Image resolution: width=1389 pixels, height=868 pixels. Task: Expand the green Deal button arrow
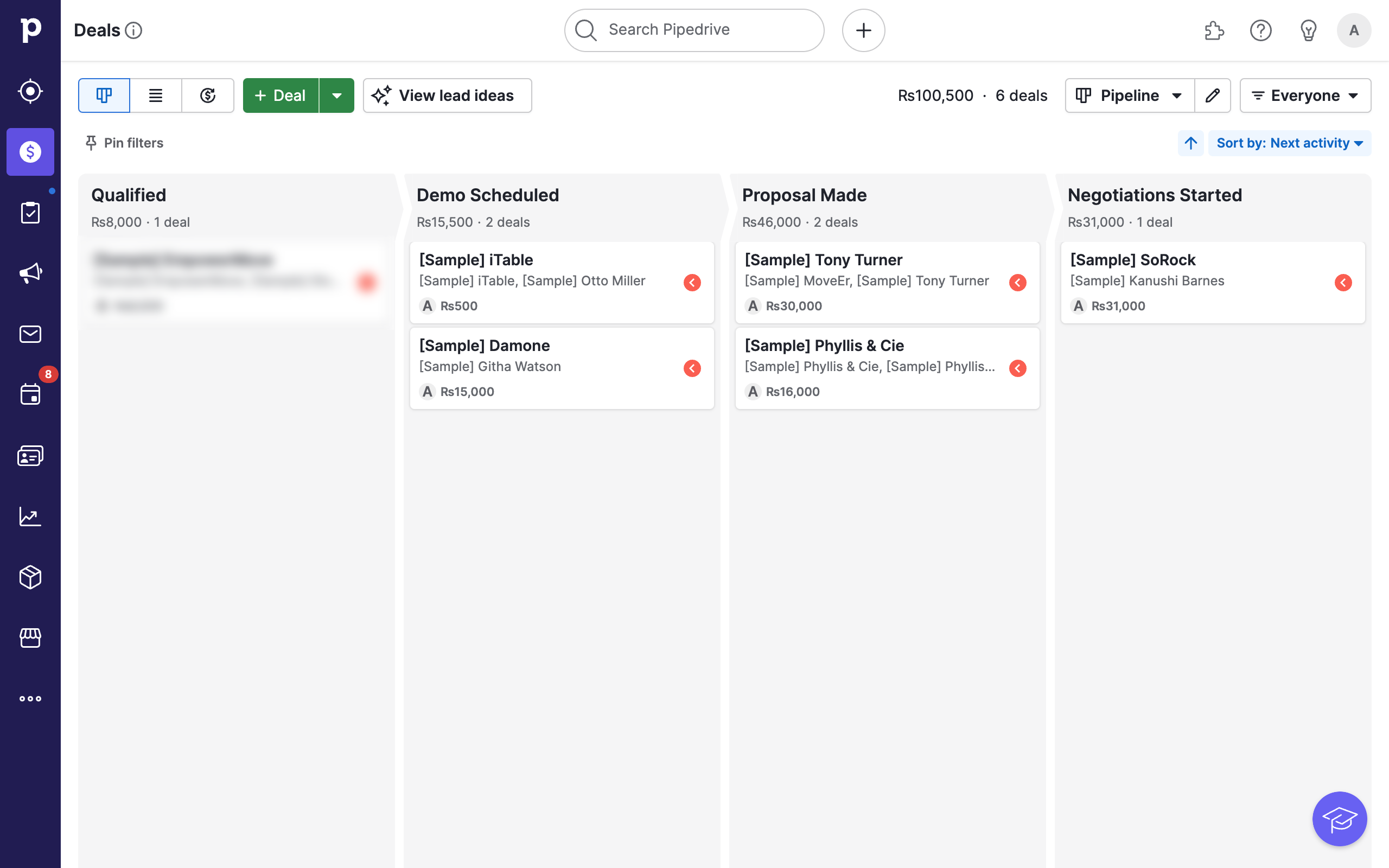point(337,95)
